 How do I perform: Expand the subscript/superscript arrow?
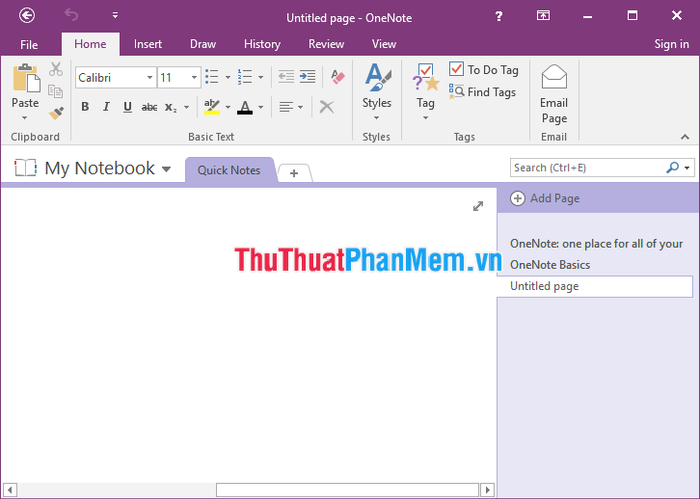187,107
